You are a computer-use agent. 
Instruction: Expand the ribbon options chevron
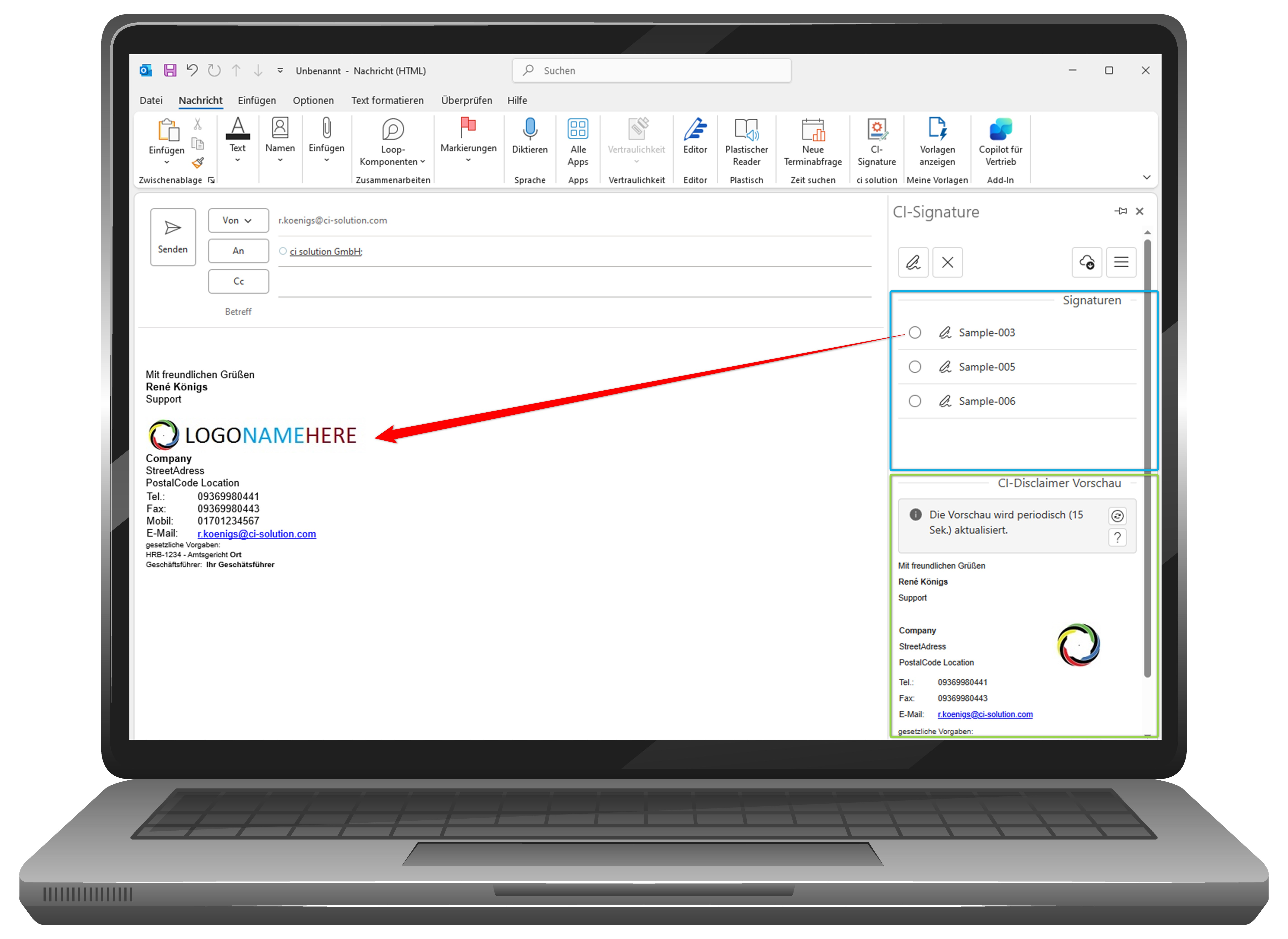(1147, 178)
